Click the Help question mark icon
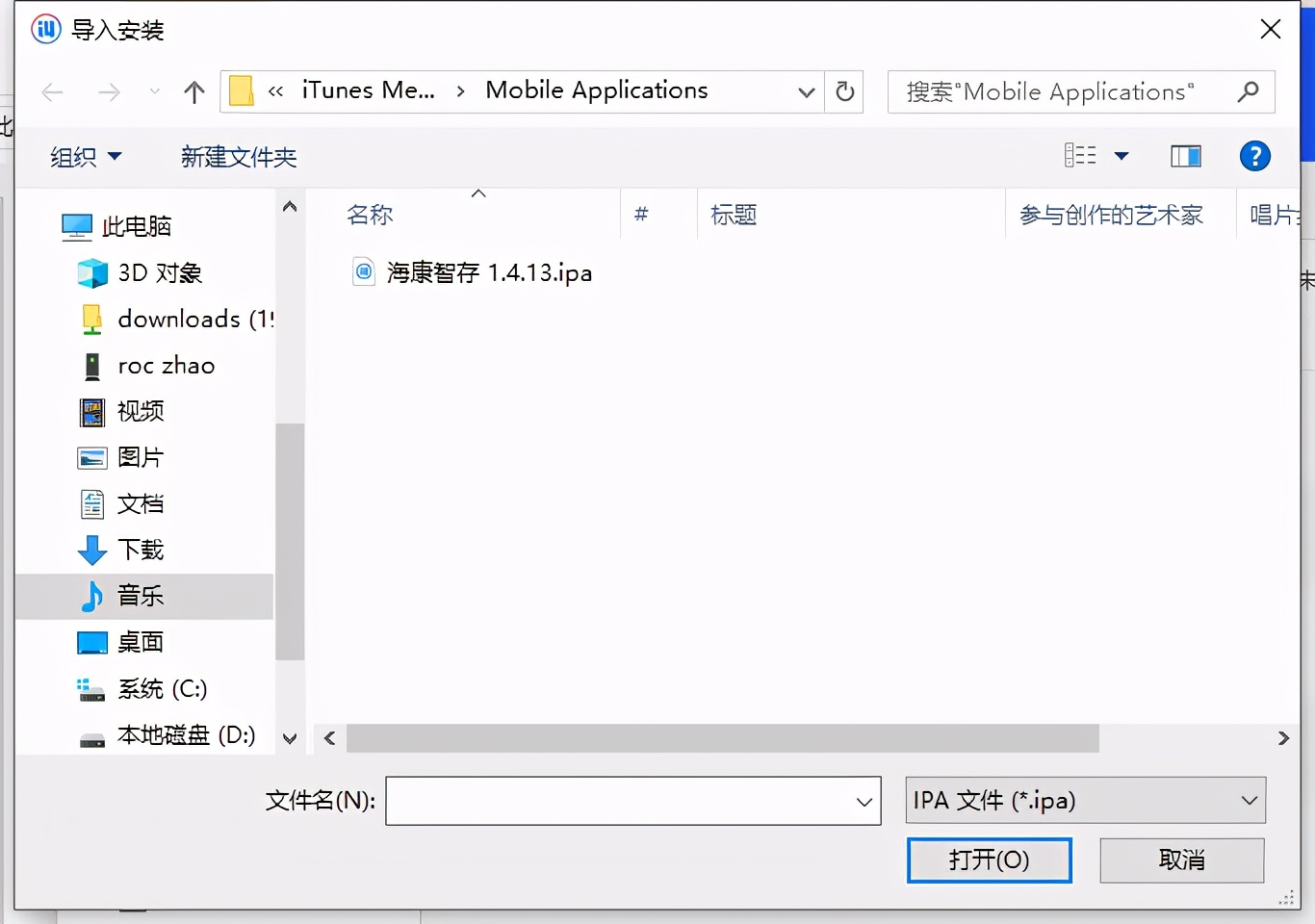The height and width of the screenshot is (924, 1315). pos(1255,155)
